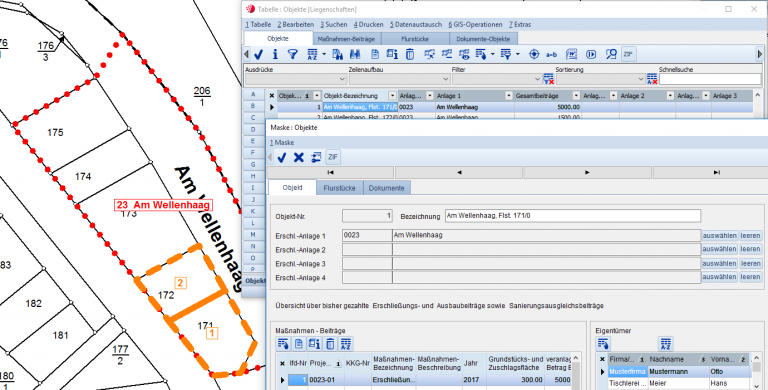Open the 7 Extras menu

click(x=520, y=24)
